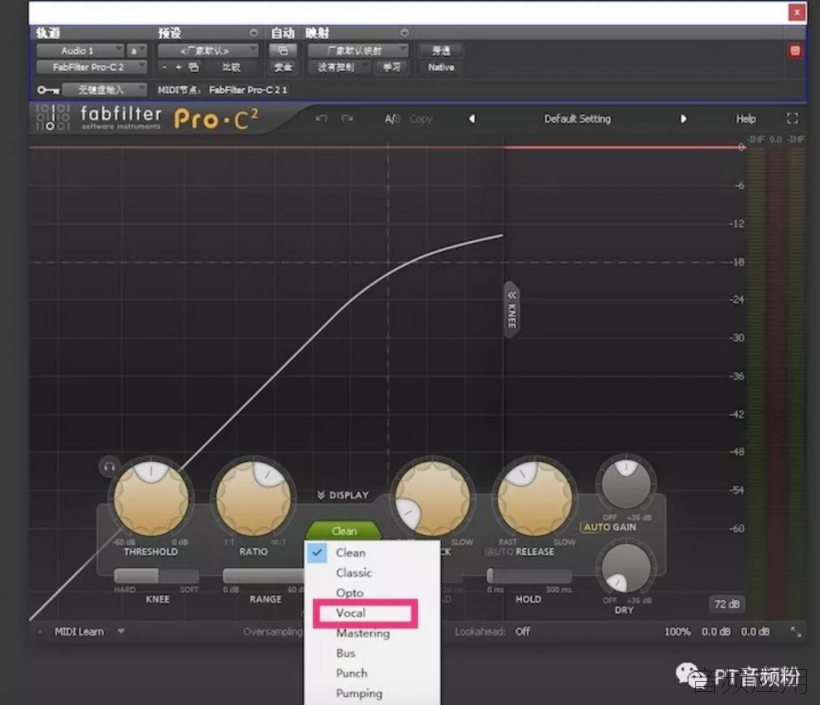Collapse the Display panel expander
Viewport: 820px width, 705px height.
click(343, 495)
